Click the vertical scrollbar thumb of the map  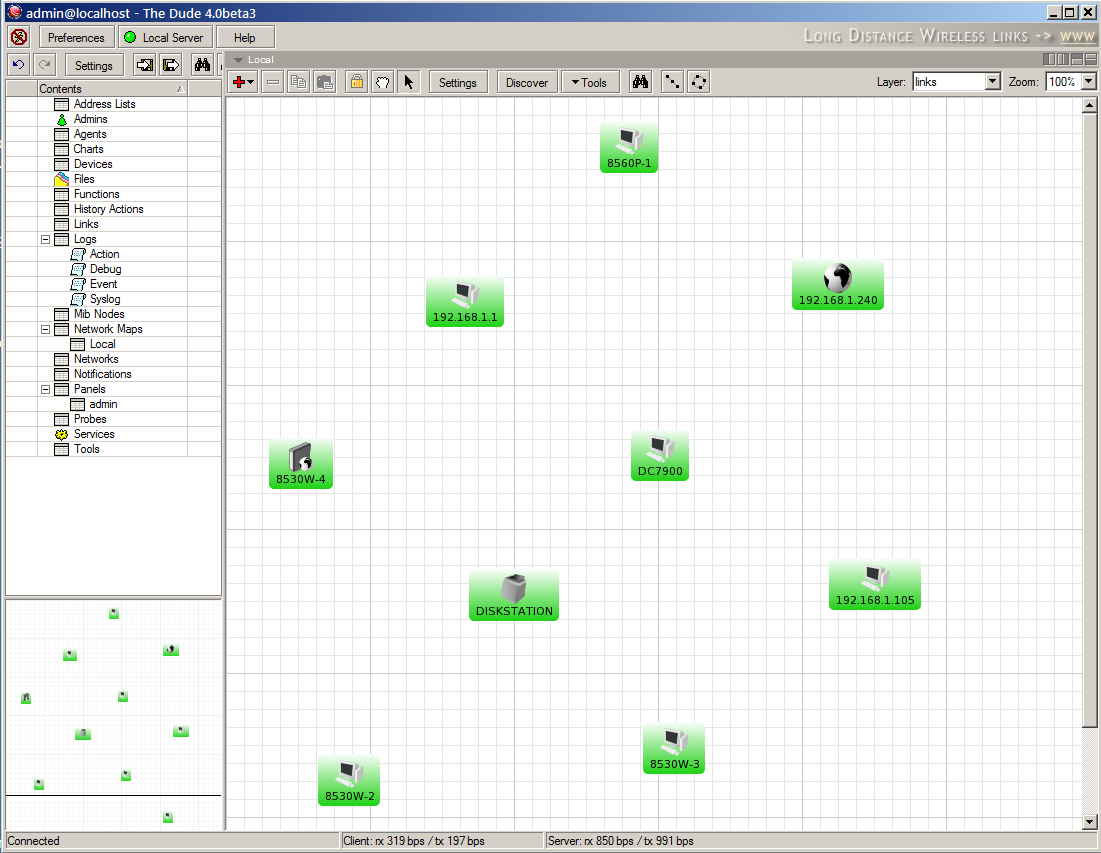1089,421
